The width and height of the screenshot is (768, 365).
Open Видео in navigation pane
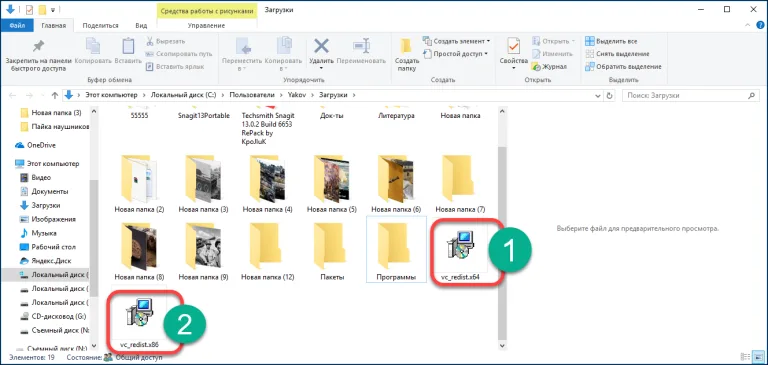pyautogui.click(x=35, y=177)
